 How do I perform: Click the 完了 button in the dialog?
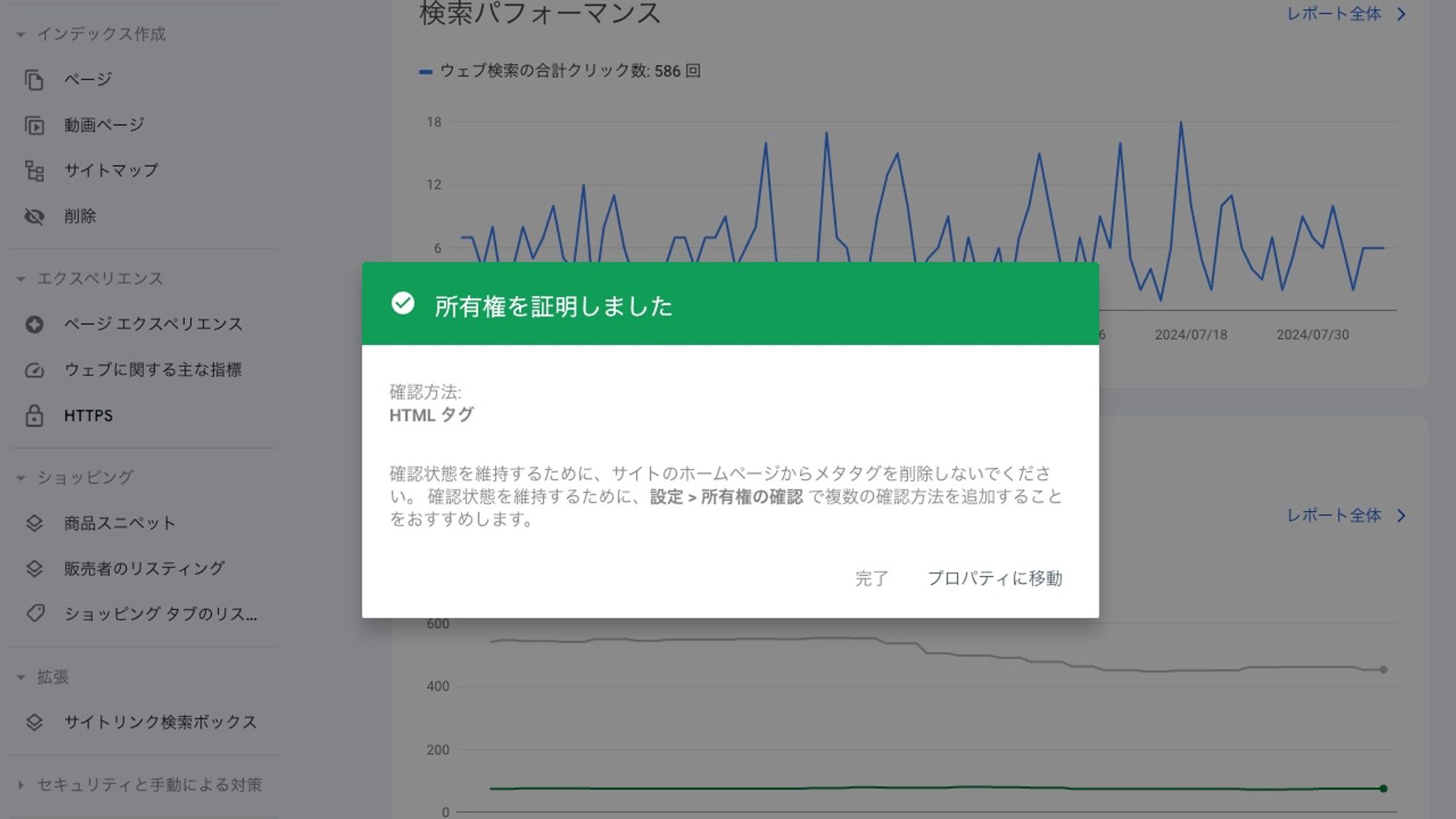tap(871, 579)
